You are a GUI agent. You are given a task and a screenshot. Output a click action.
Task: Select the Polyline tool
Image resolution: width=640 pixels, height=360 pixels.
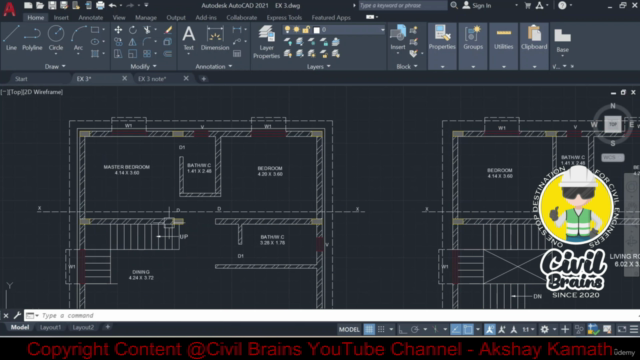pos(32,38)
